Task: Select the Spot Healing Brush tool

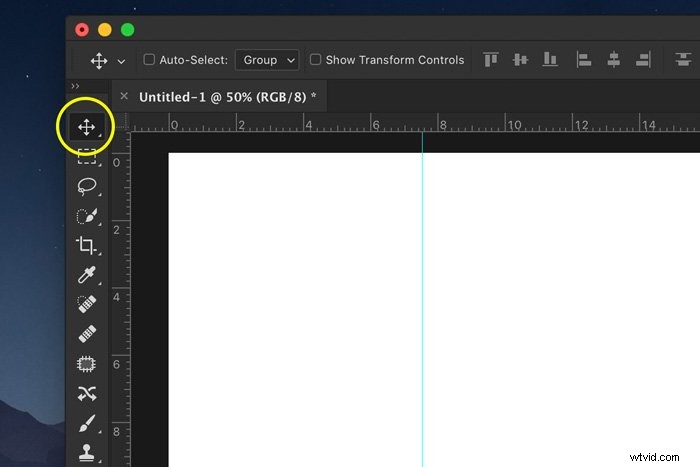Action: [x=87, y=304]
